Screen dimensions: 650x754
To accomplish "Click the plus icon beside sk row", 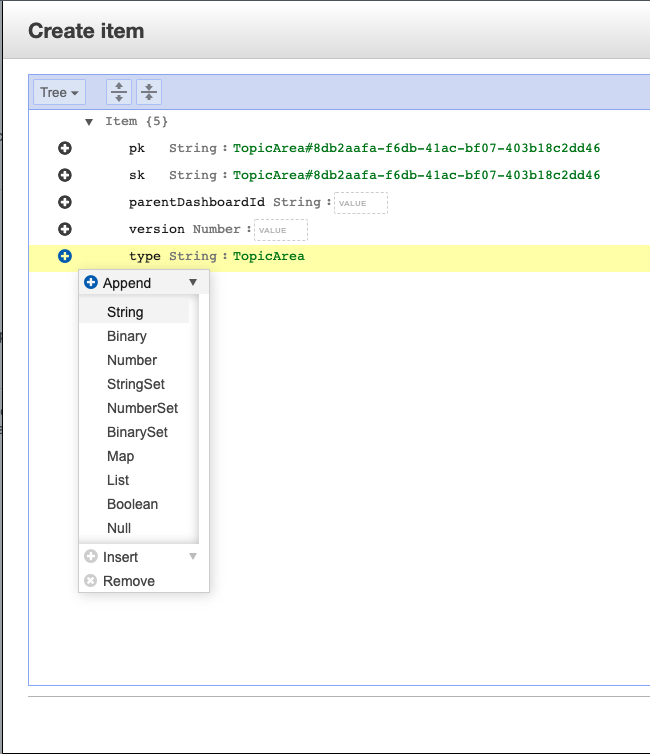I will click(65, 175).
